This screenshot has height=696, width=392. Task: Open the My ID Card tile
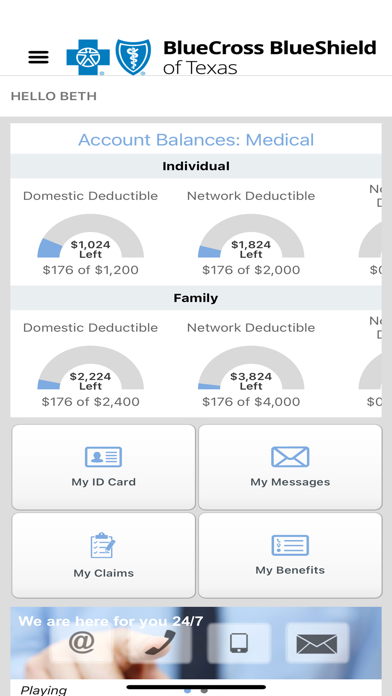click(103, 467)
